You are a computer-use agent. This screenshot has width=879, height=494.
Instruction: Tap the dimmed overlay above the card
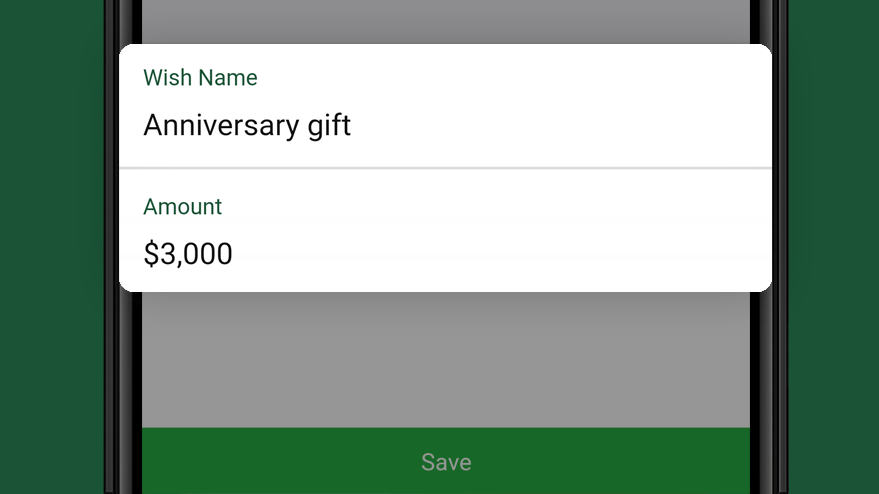(x=446, y=21)
